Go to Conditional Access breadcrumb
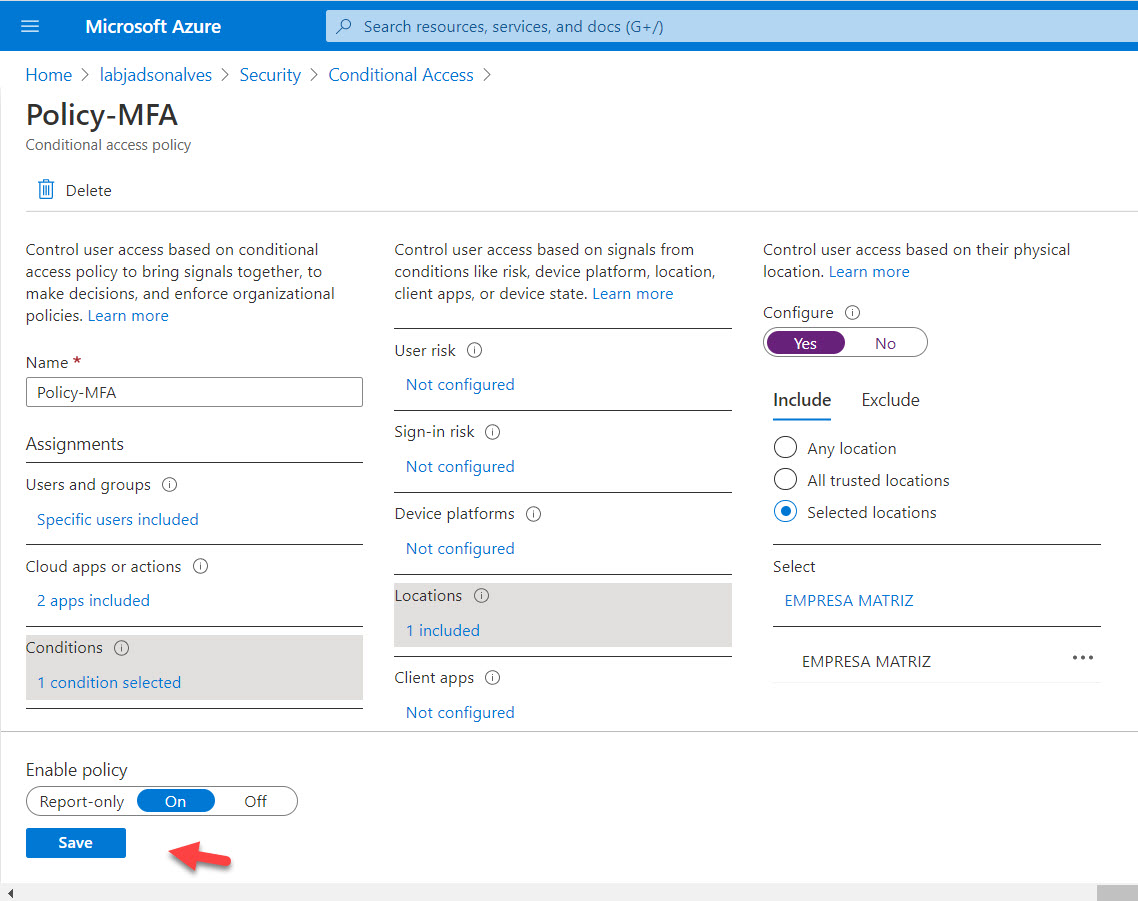The height and width of the screenshot is (901, 1138). 400,75
